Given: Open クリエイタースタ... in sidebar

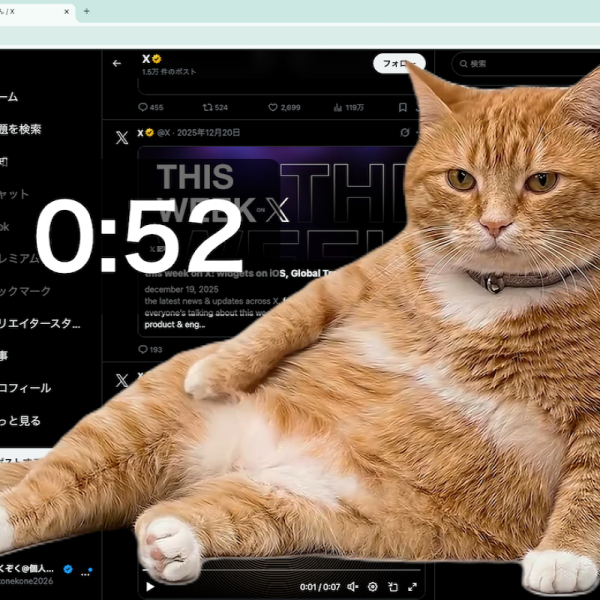Looking at the screenshot, I should pyautogui.click(x=40, y=324).
